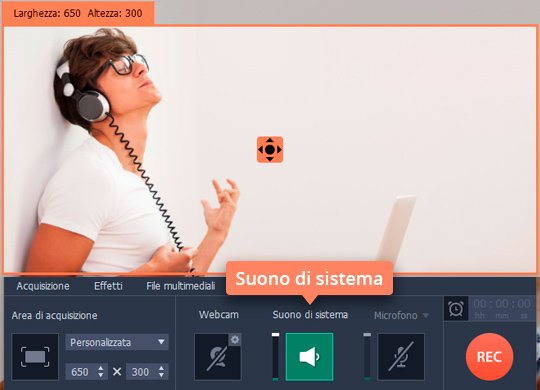Click the orange move-area crosshair handle

(x=270, y=150)
